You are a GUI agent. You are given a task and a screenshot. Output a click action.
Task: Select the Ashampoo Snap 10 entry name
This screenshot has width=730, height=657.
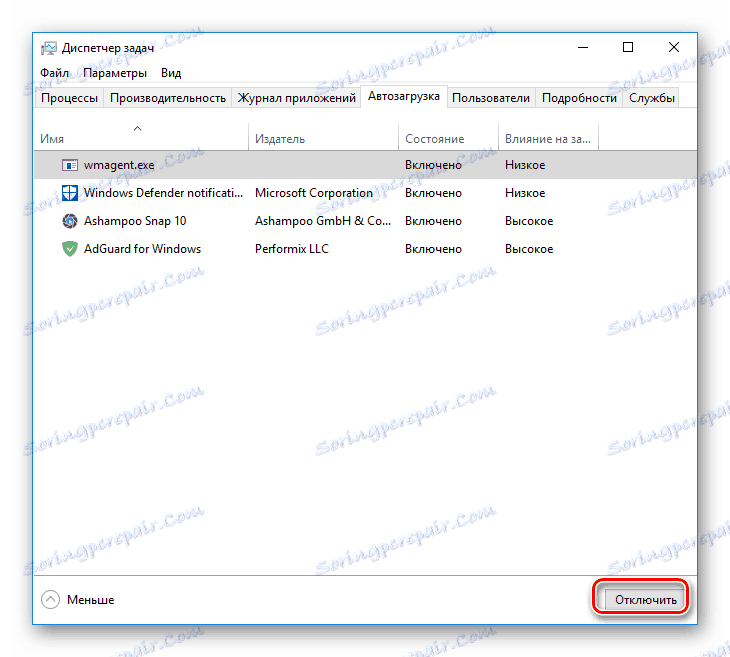[135, 221]
